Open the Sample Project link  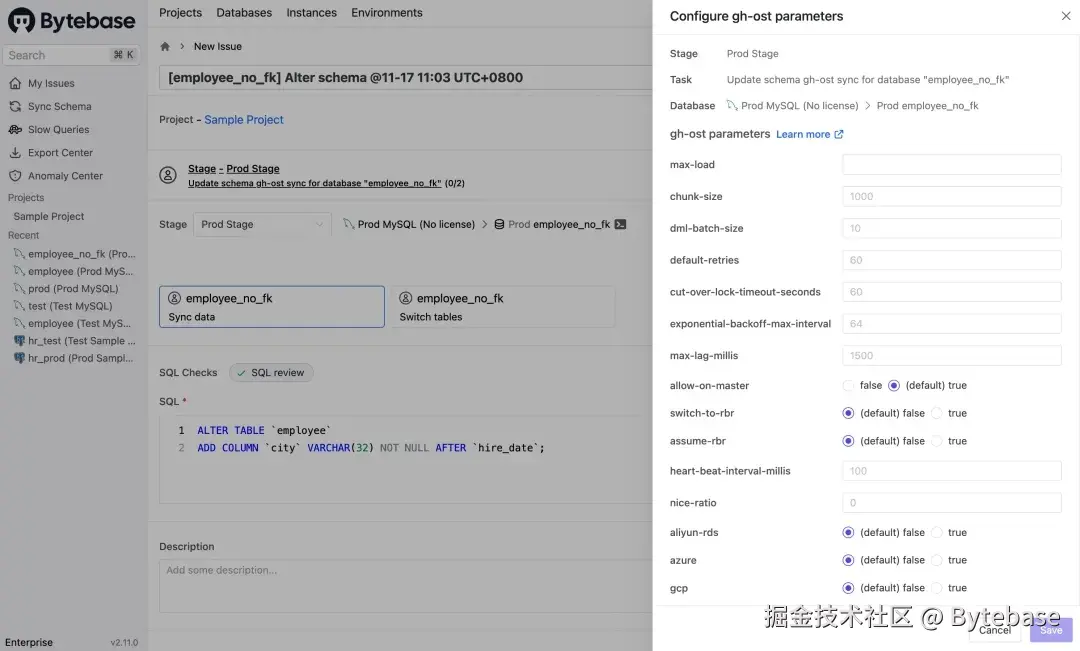[x=244, y=119]
